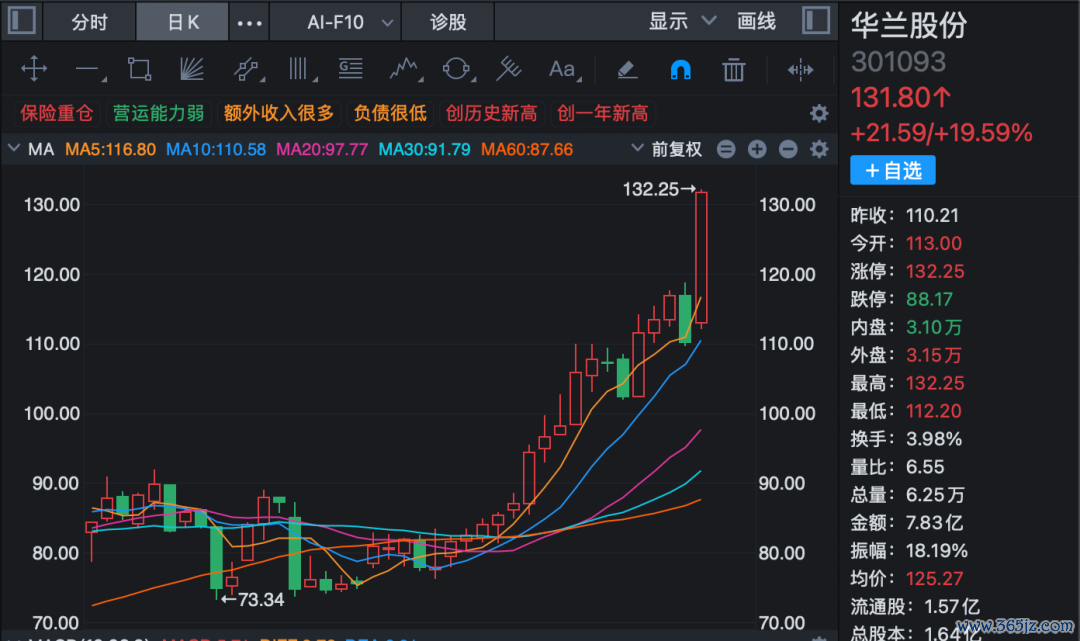
Task: Select the wave line drawing tool
Action: click(404, 70)
